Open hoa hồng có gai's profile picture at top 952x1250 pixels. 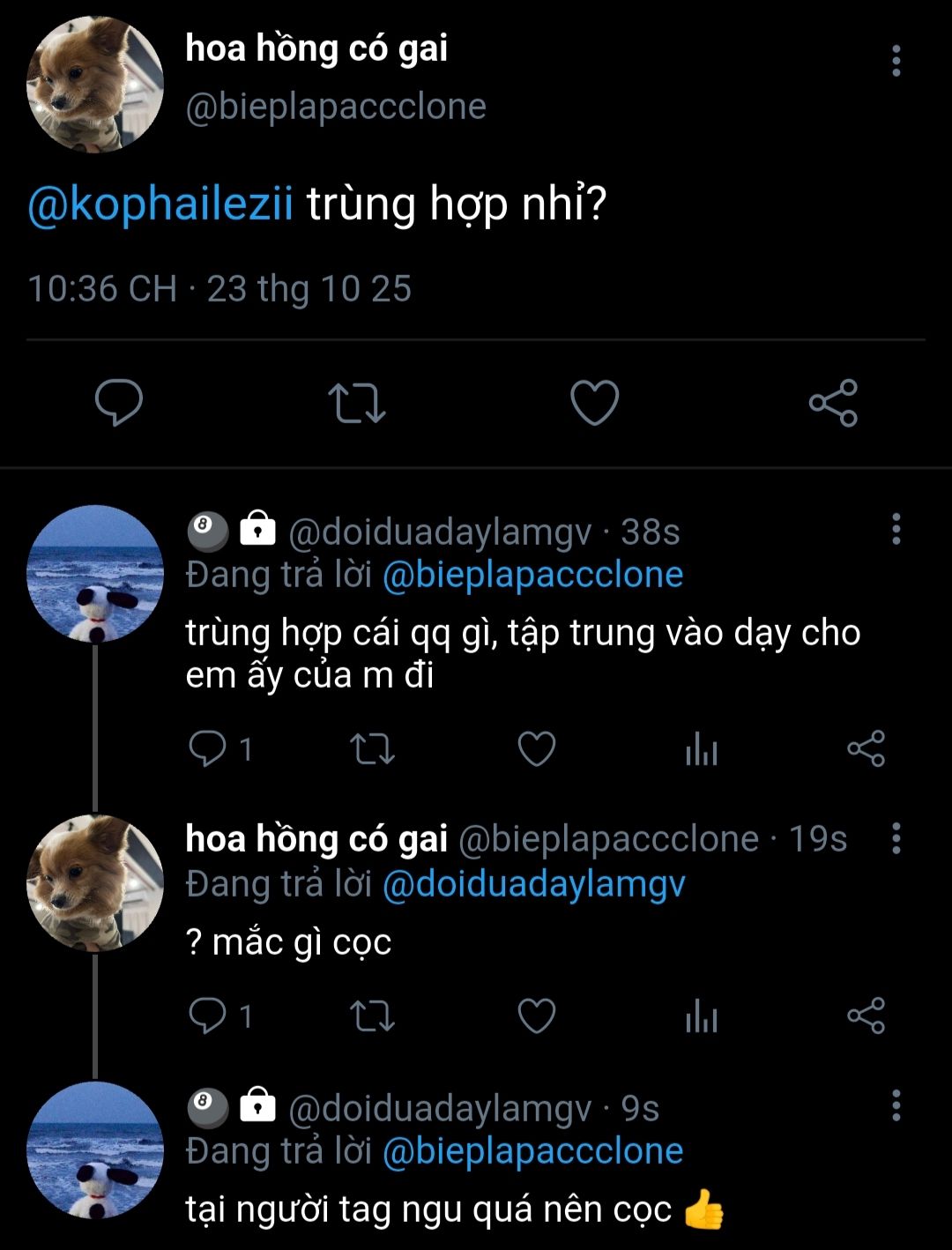(95, 84)
